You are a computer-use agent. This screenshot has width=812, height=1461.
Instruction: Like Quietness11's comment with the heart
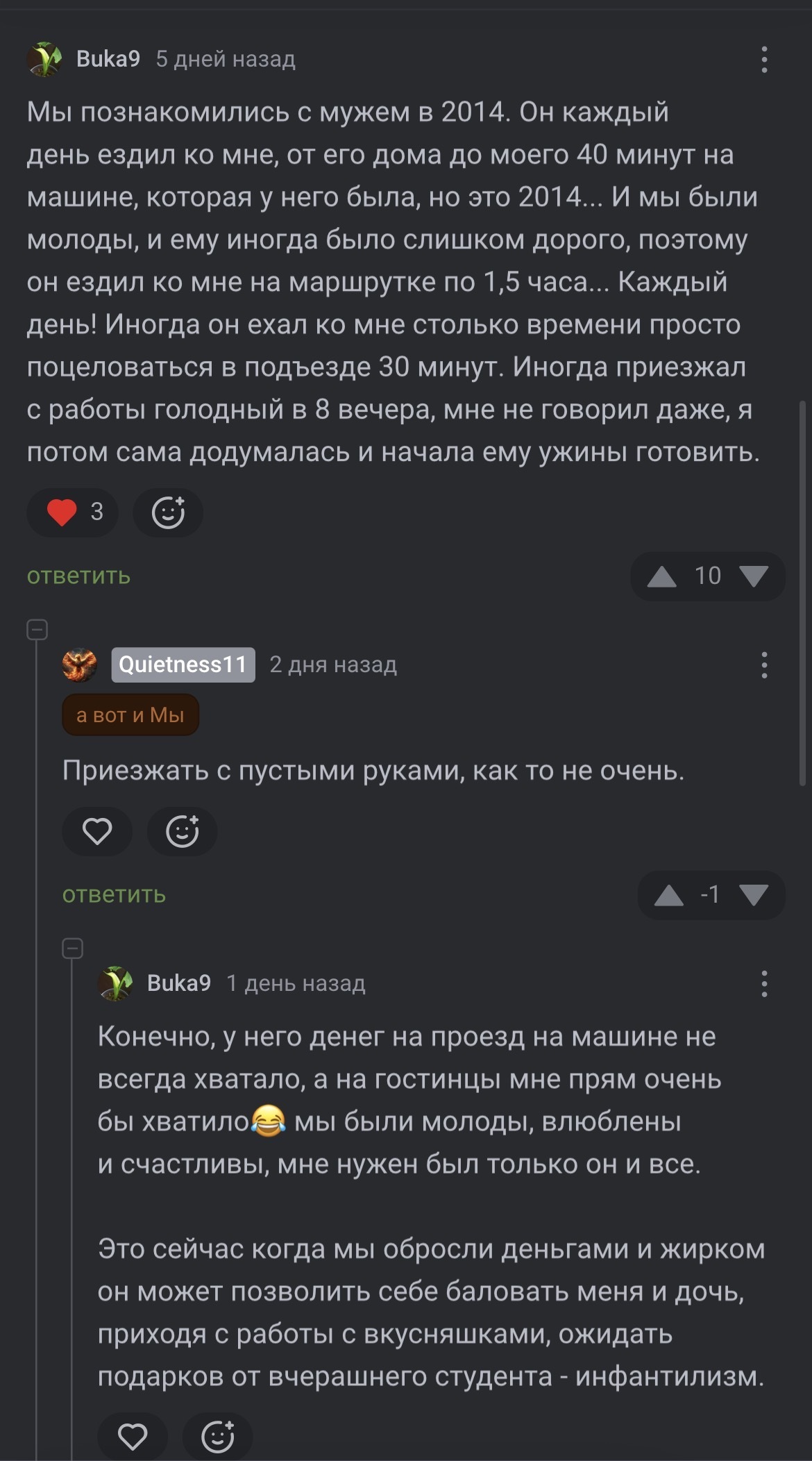tap(97, 831)
